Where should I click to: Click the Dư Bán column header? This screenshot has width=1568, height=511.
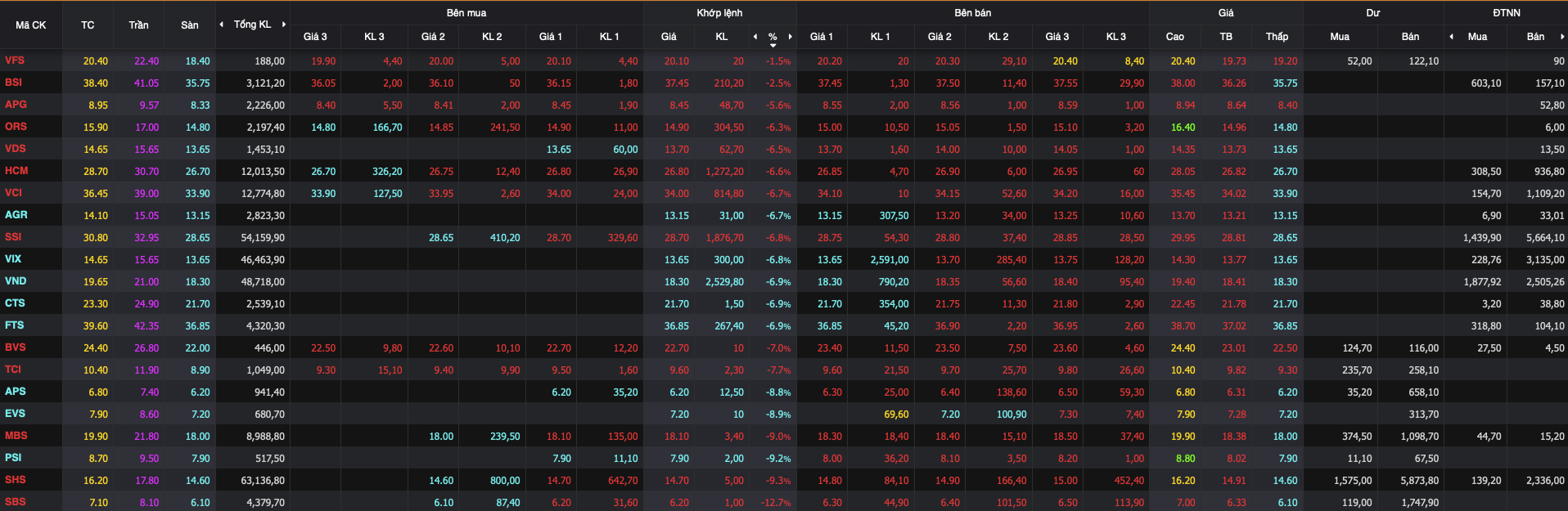click(x=1410, y=37)
